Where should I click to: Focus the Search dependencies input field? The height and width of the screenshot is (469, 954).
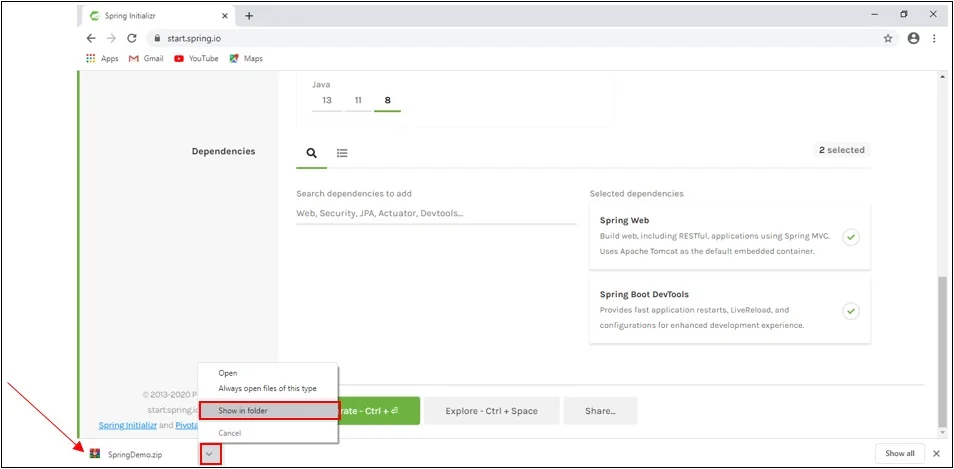[x=436, y=214]
